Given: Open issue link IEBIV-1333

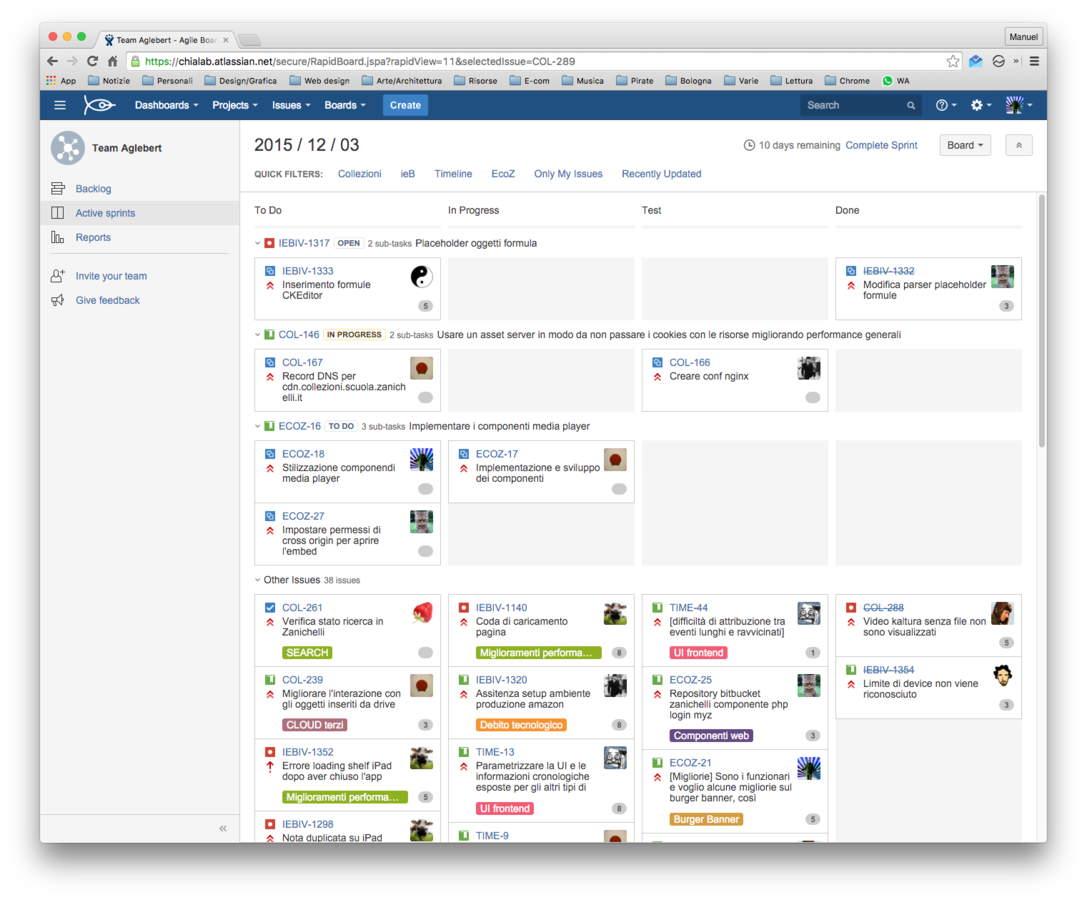Looking at the screenshot, I should [x=307, y=271].
